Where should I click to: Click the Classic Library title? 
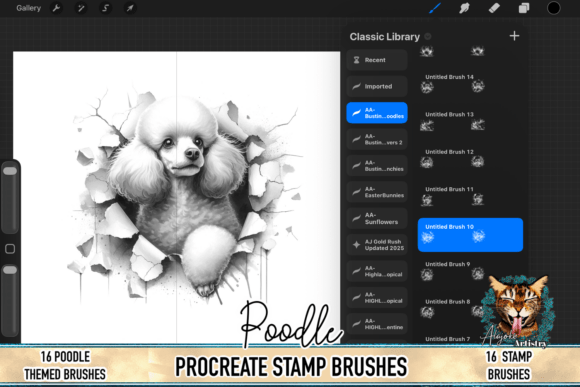(385, 37)
